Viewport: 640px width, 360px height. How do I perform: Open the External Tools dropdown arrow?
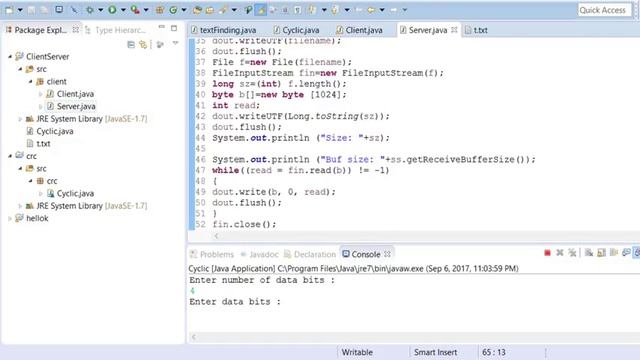[x=146, y=10]
